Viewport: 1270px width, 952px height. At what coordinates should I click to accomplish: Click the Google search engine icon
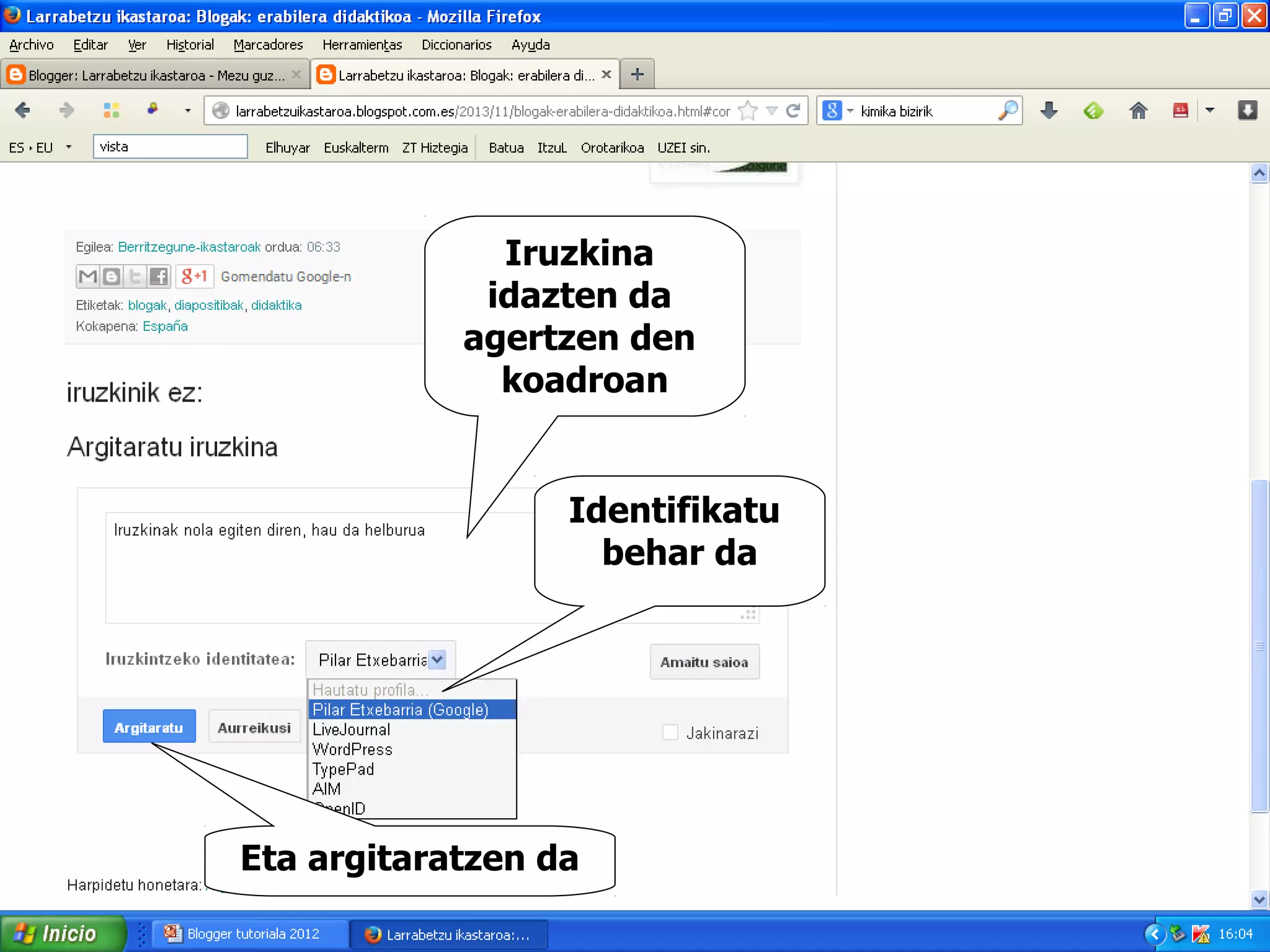point(832,111)
